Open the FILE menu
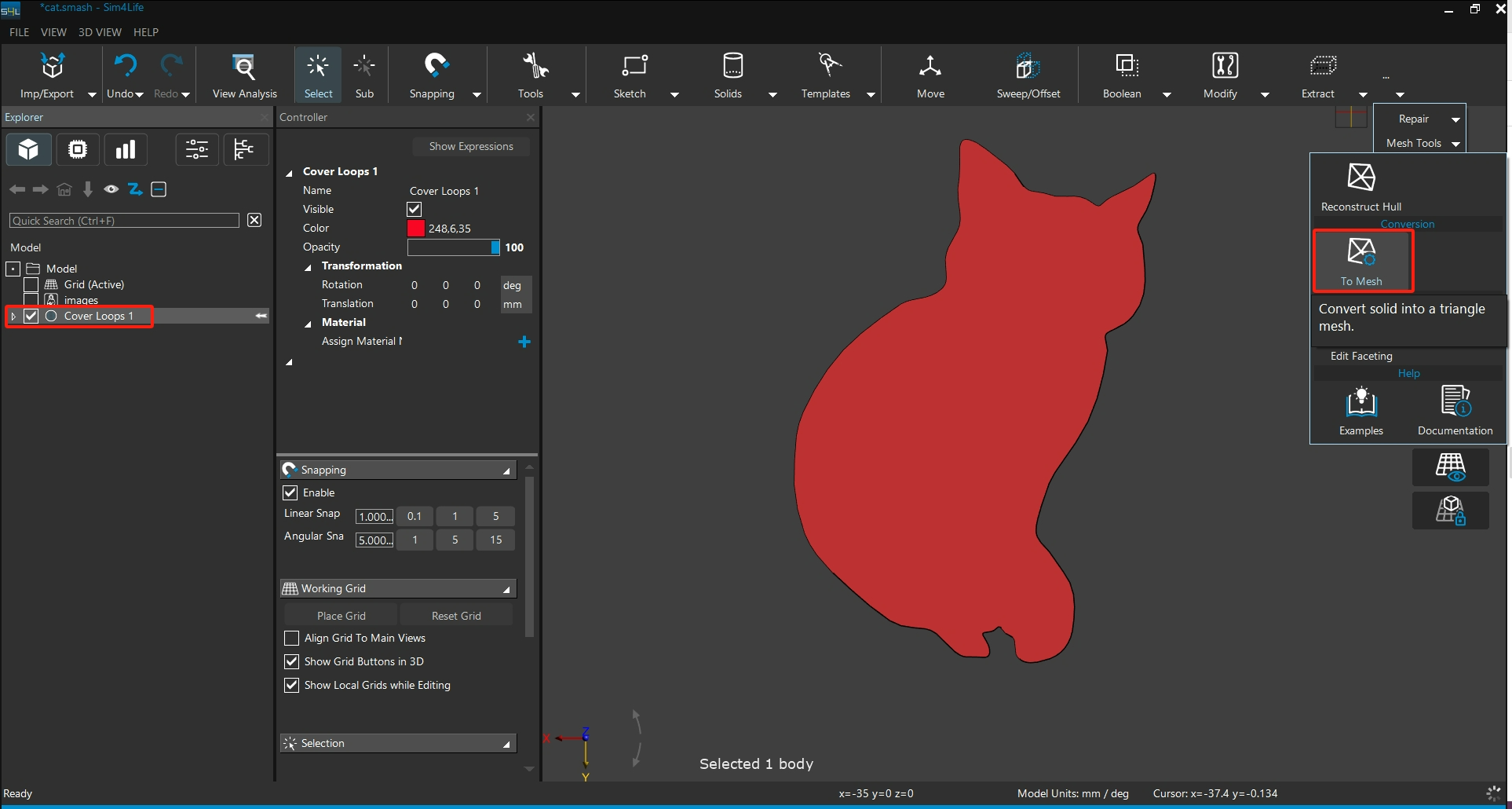This screenshot has height=809, width=1512. [19, 32]
